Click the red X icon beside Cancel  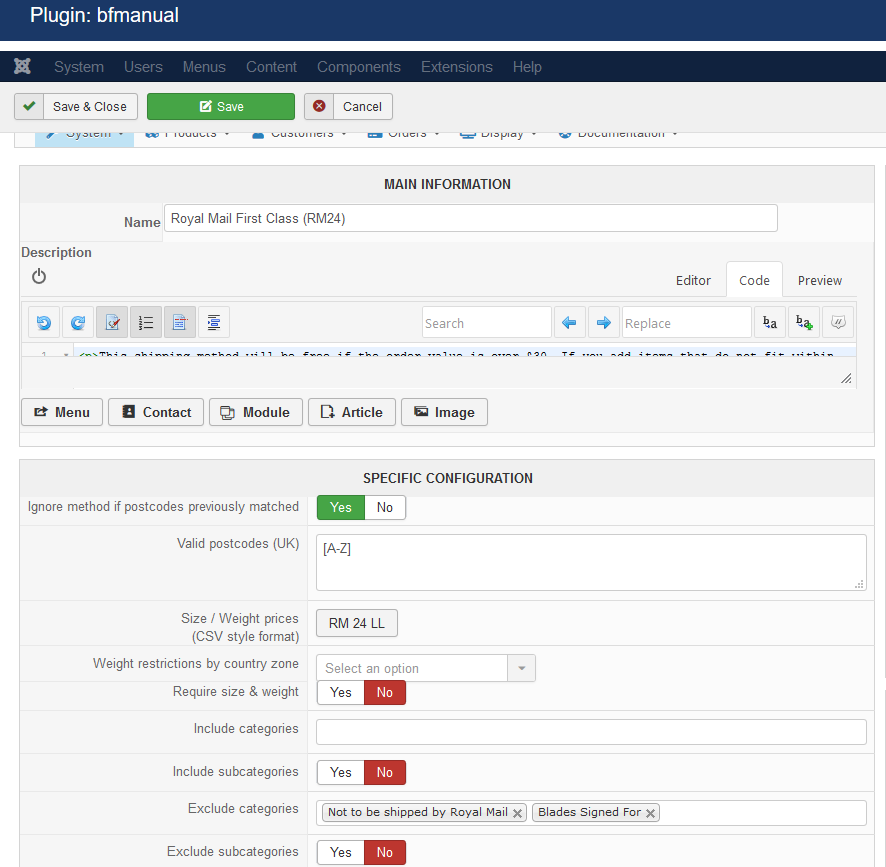319,106
